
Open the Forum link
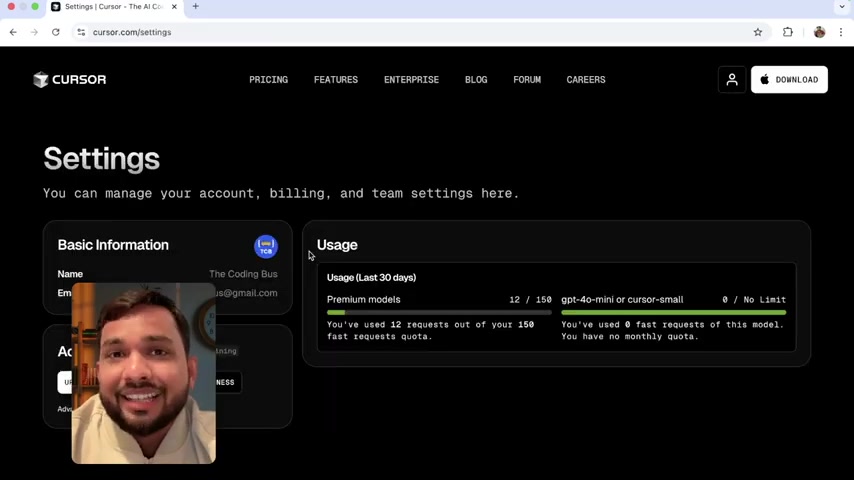[527, 80]
